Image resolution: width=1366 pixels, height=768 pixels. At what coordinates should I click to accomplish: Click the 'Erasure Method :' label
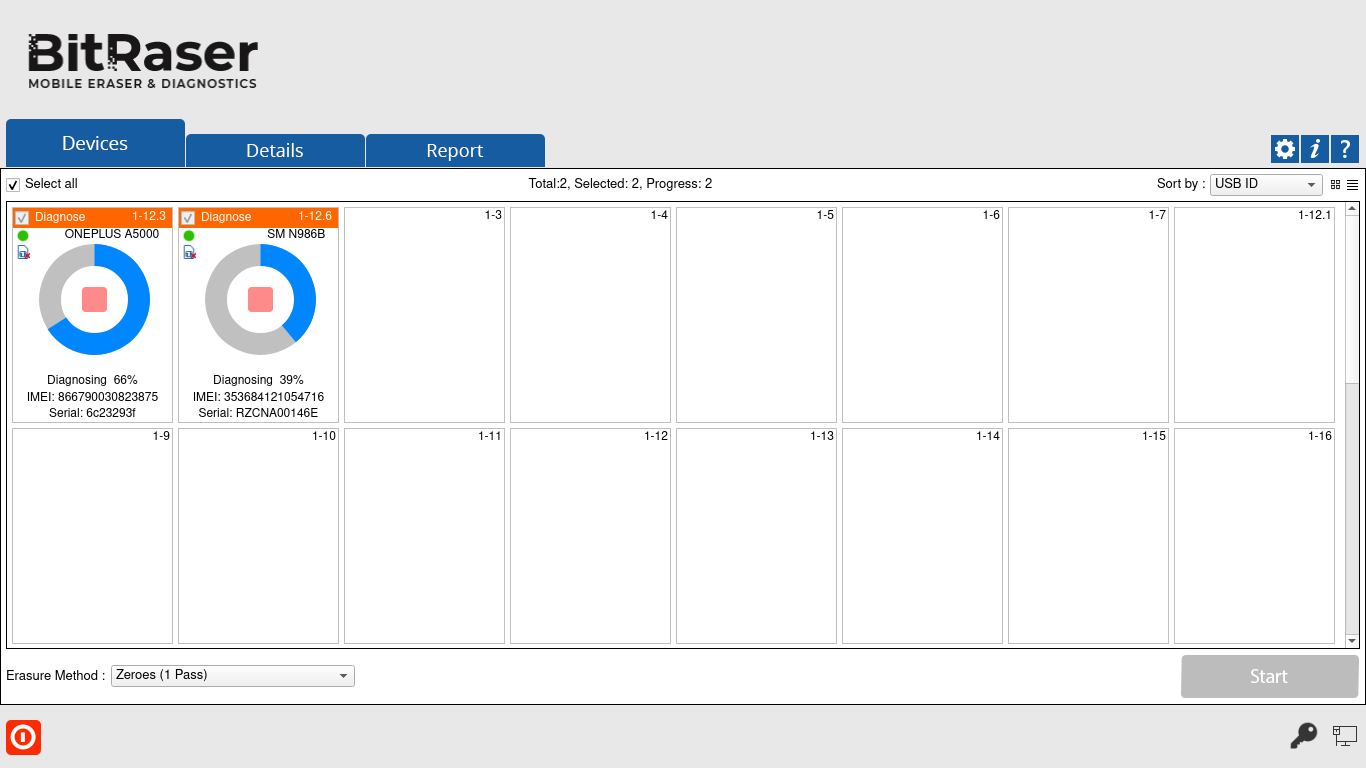tap(56, 676)
